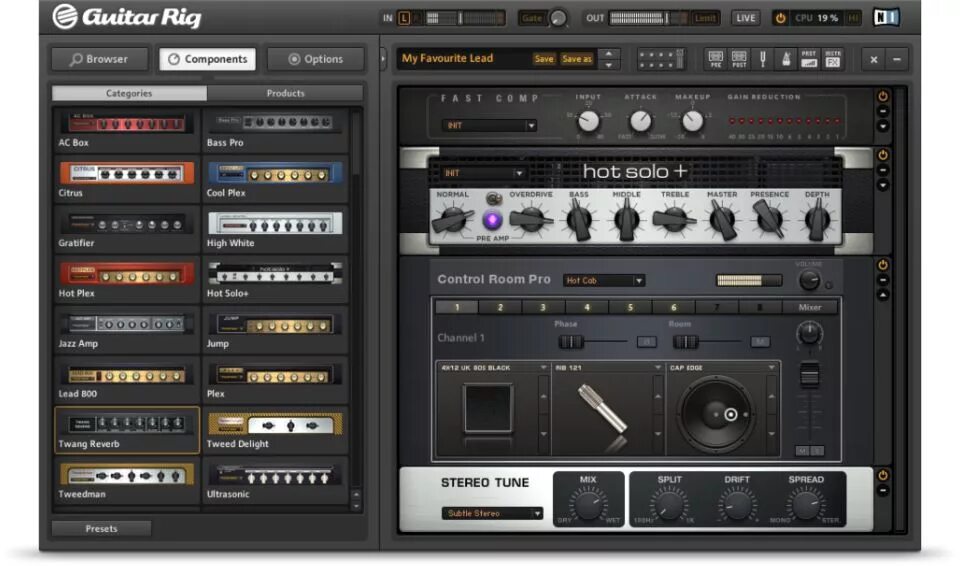This screenshot has width=960, height=566.
Task: Toggle the LIVE view button
Action: point(745,18)
